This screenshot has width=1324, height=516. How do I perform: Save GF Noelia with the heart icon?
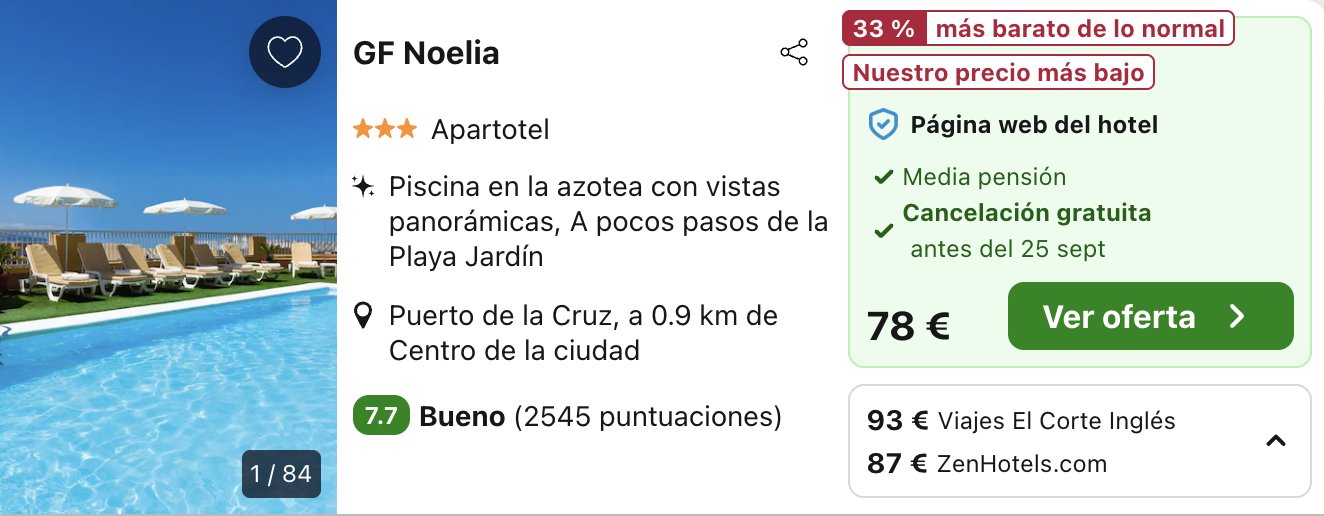pyautogui.click(x=285, y=52)
